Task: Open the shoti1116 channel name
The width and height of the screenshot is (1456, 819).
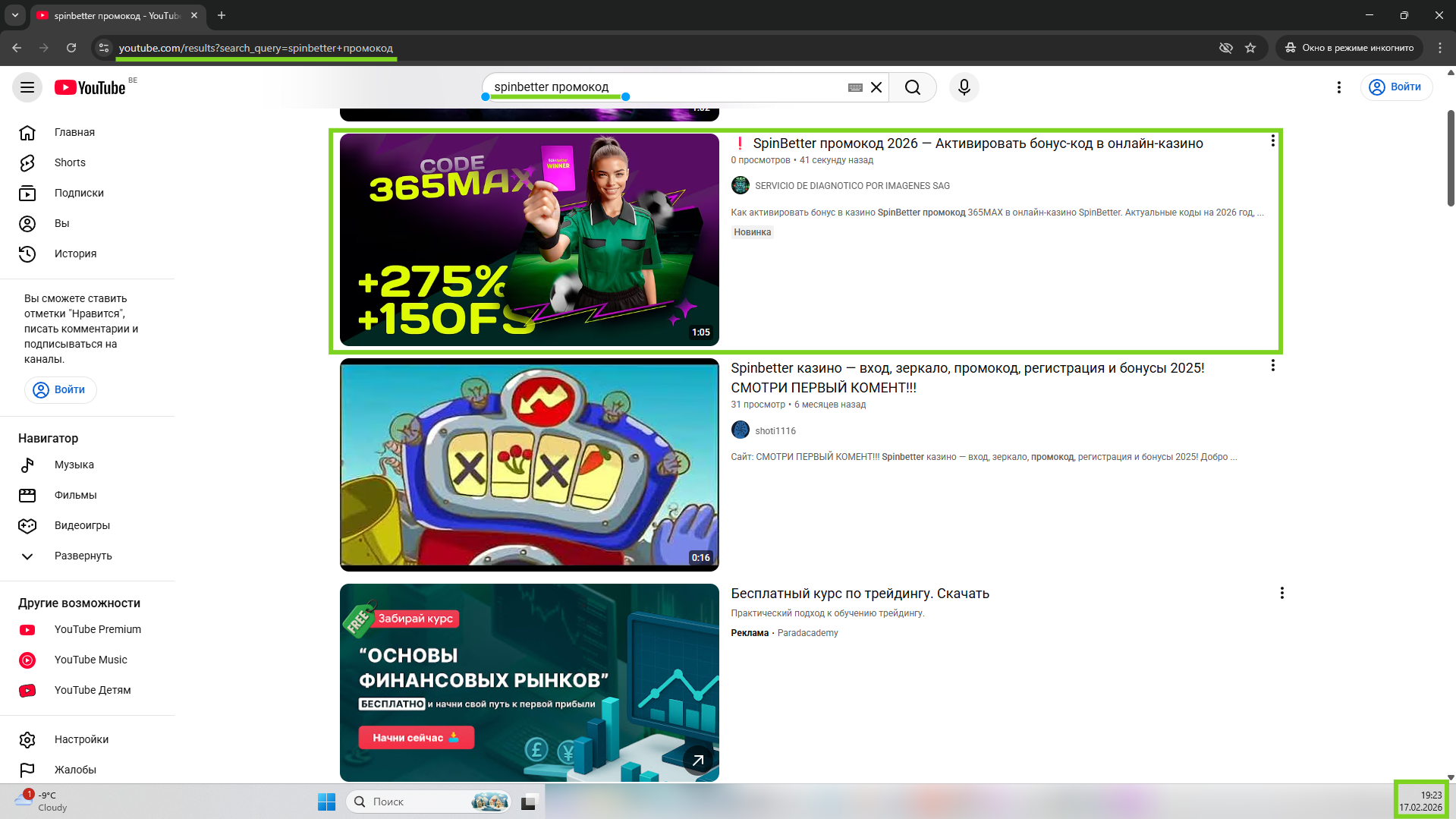Action: [x=775, y=431]
